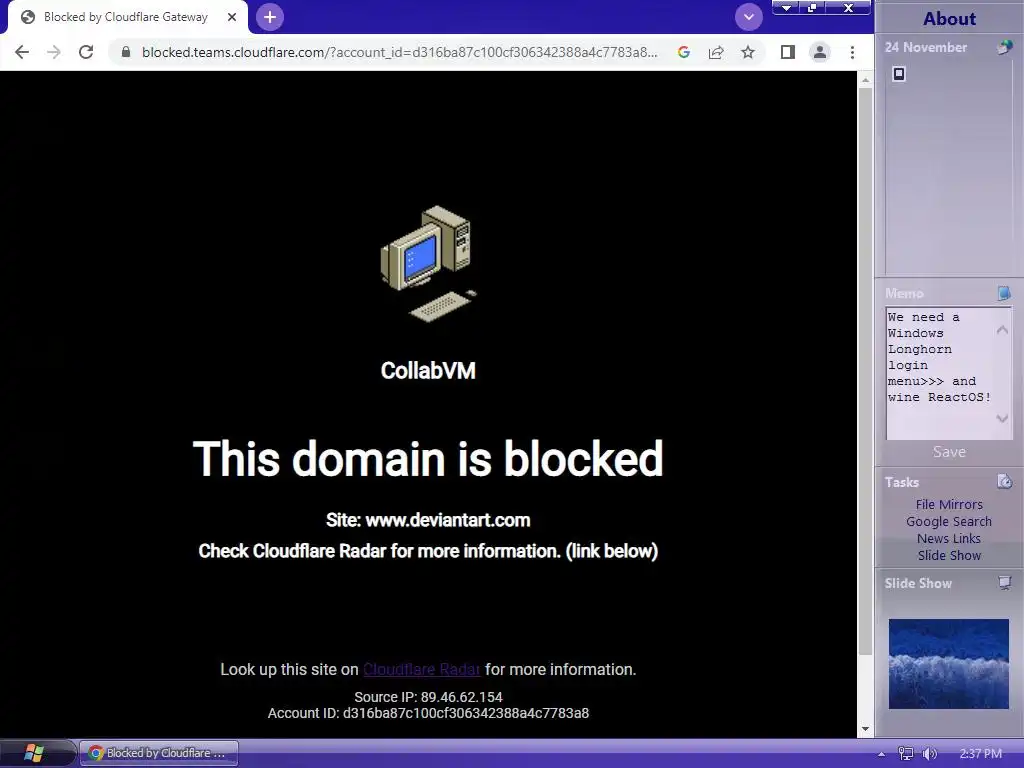
Task: Show hidden tray icons arrow
Action: pyautogui.click(x=881, y=754)
